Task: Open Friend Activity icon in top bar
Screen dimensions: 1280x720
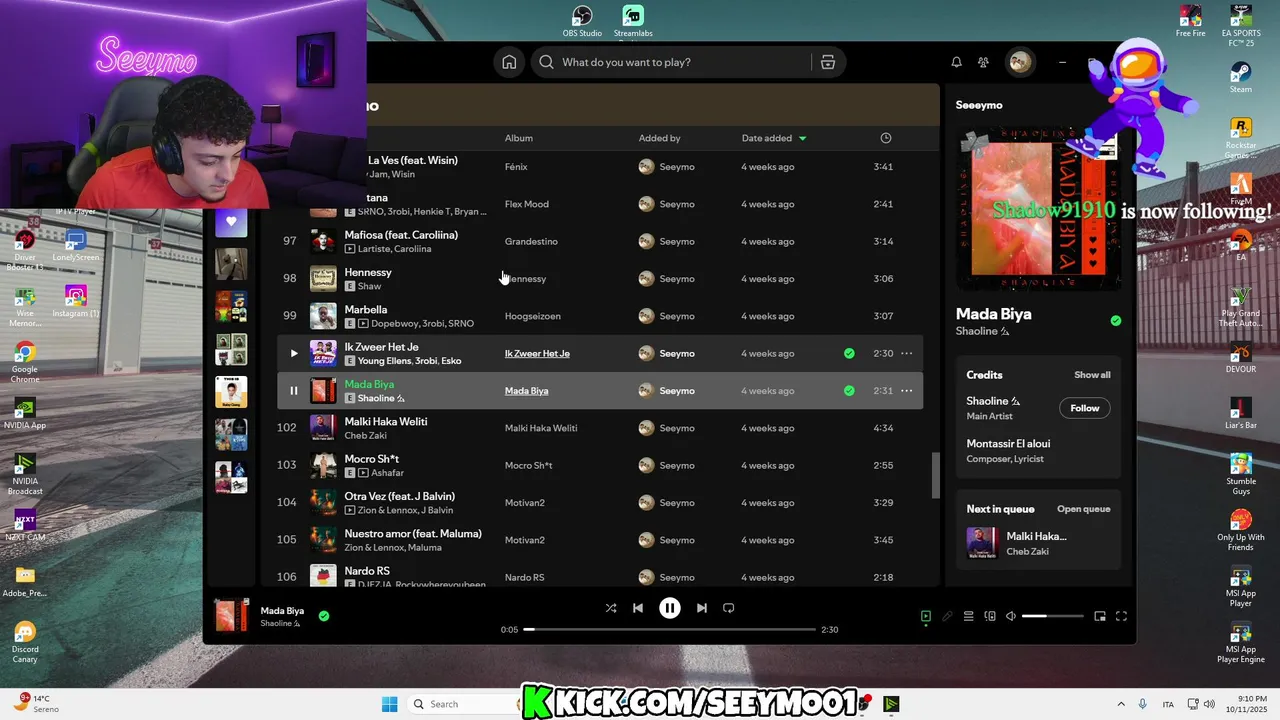Action: 983,62
